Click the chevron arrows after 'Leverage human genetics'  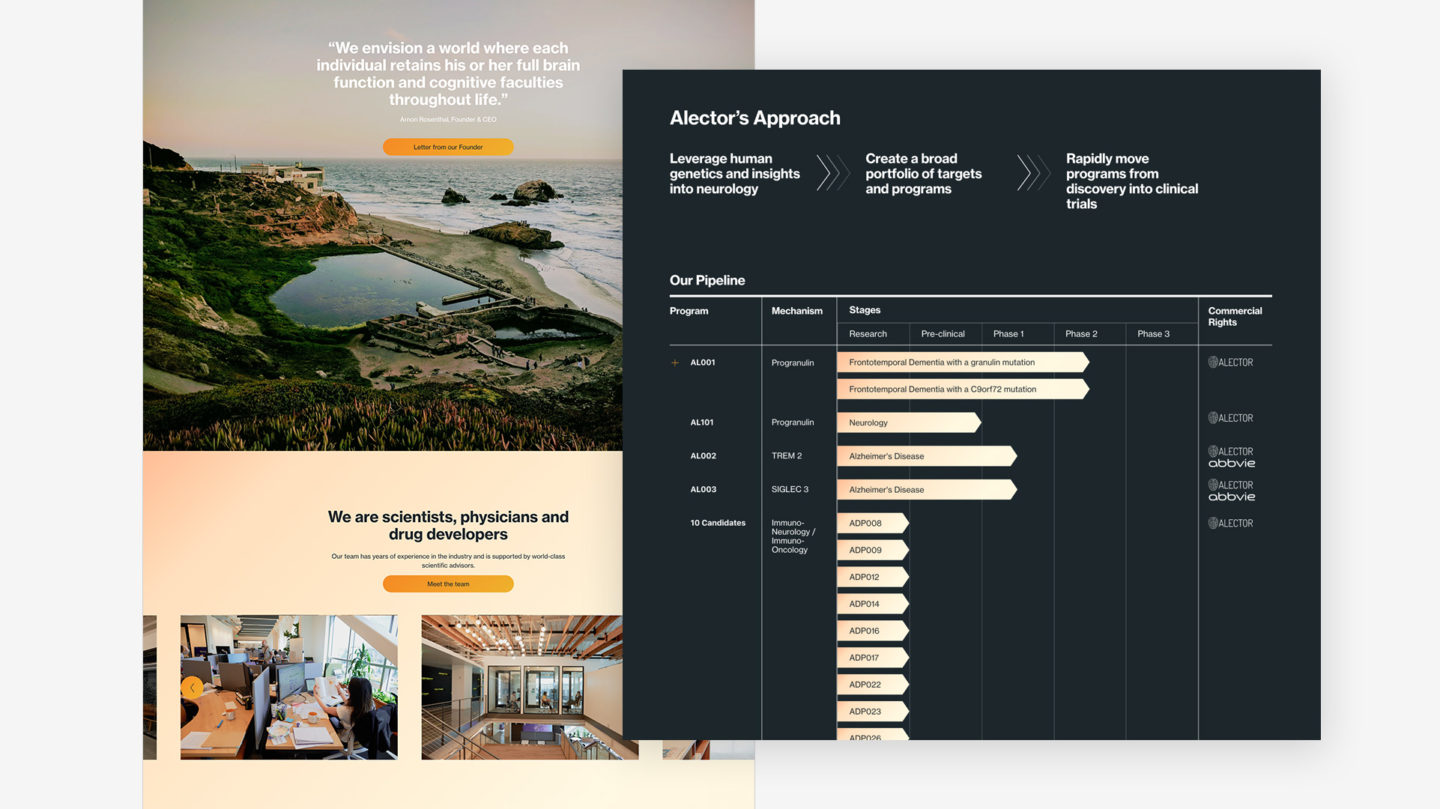click(832, 173)
